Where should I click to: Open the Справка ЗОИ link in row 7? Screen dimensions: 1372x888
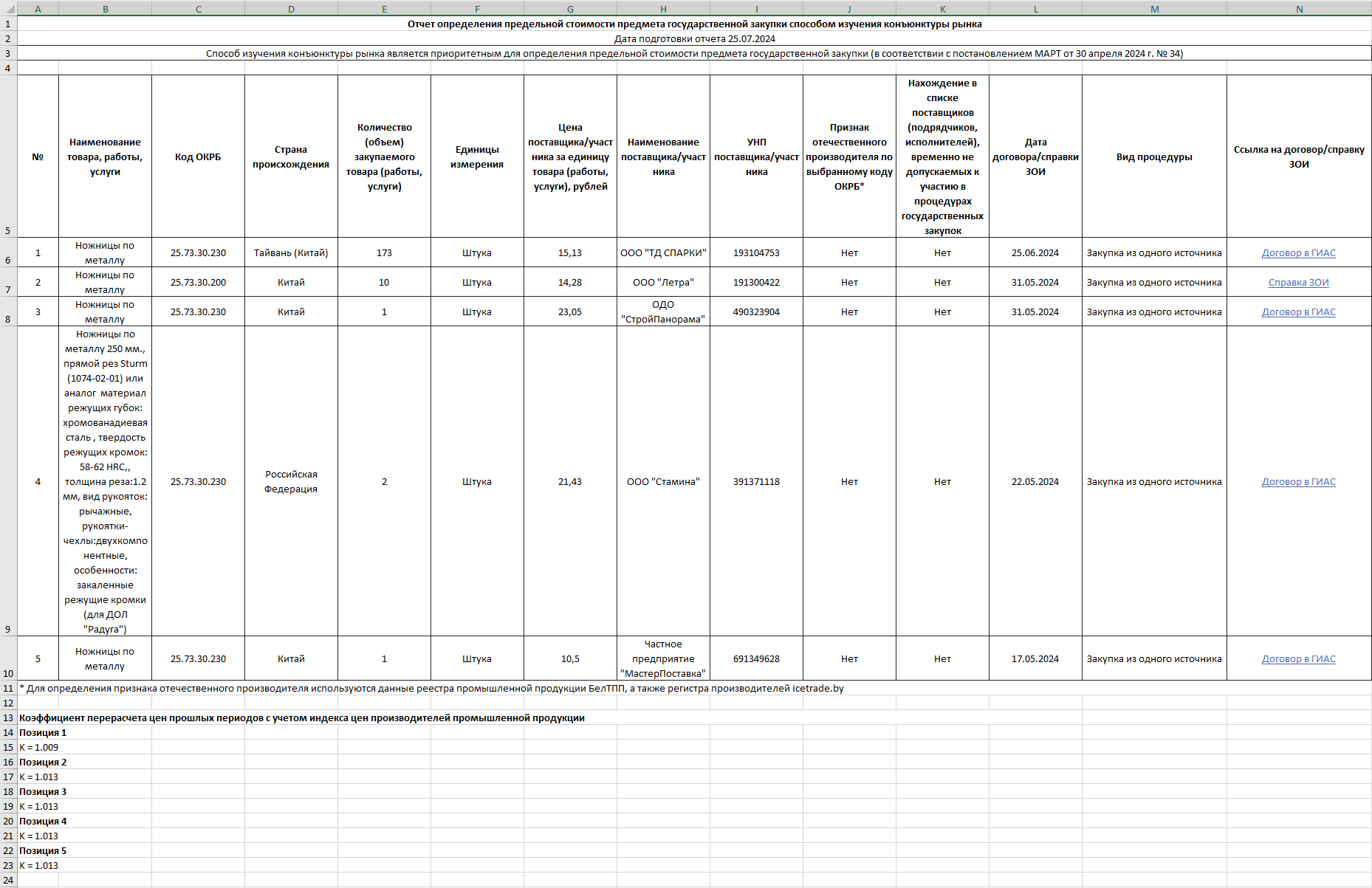click(x=1298, y=283)
